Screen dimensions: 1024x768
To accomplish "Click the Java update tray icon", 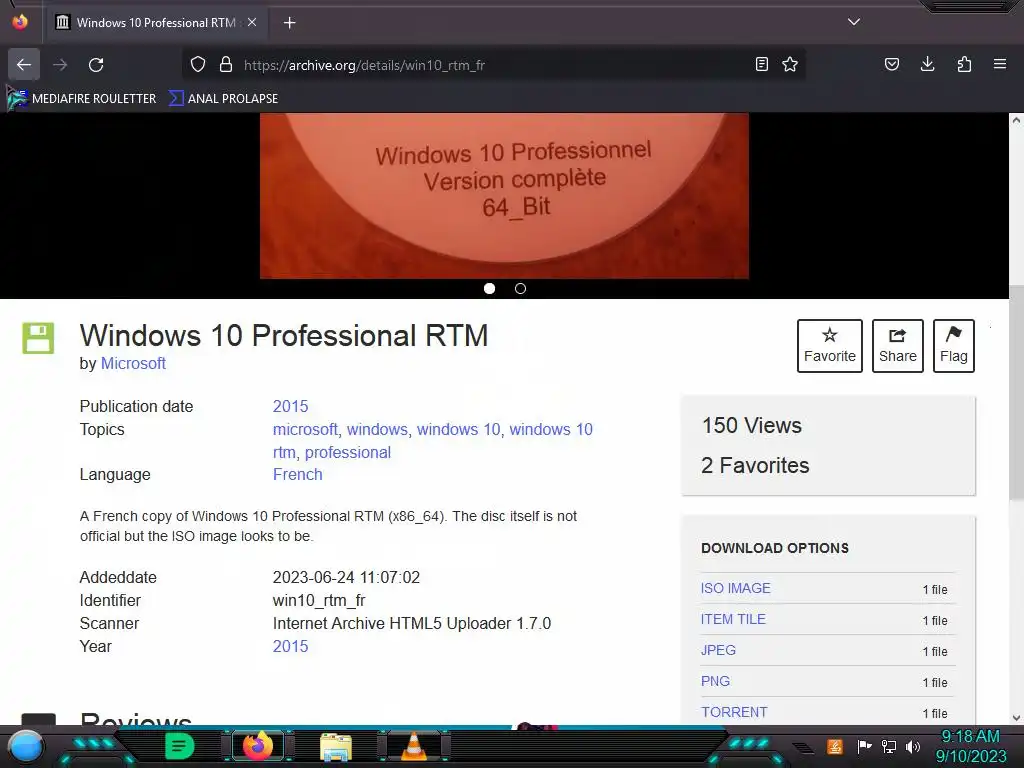I will (x=835, y=746).
